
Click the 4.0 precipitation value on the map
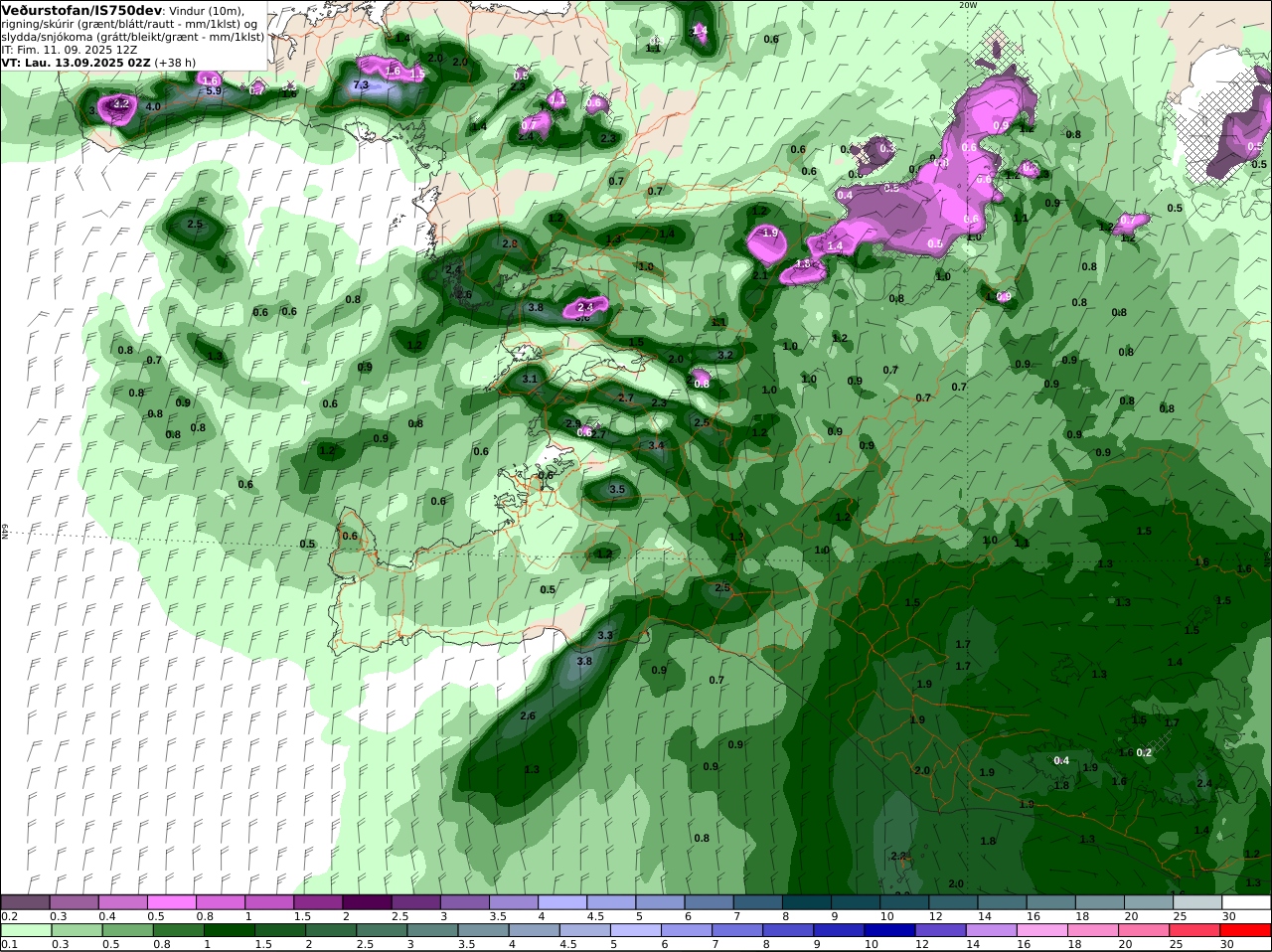(153, 106)
